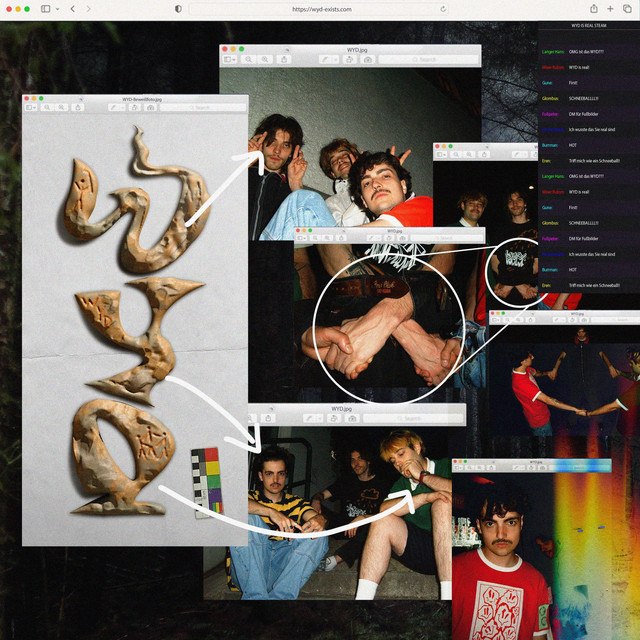Viewport: 640px width, 640px height.
Task: Click search field in top WYD.jpg window
Action: [x=425, y=60]
